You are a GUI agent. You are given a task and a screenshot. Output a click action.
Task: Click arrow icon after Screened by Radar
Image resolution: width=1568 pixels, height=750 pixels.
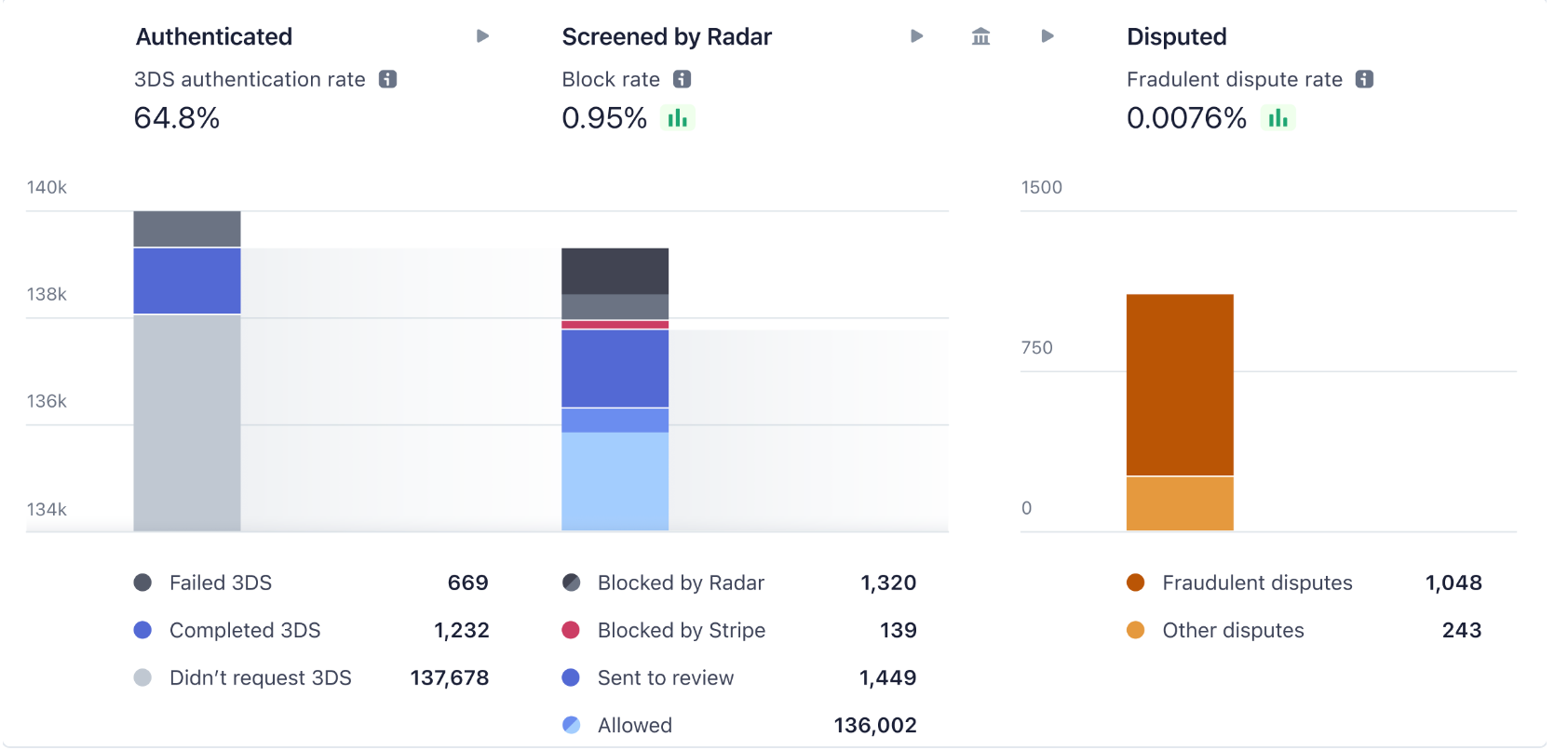[916, 36]
